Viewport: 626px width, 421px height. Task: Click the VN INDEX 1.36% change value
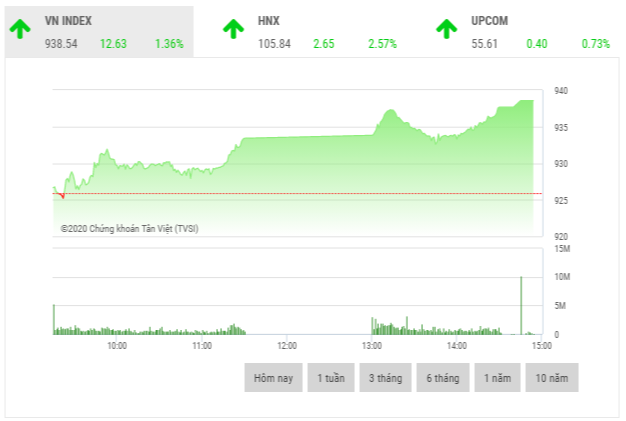(169, 44)
